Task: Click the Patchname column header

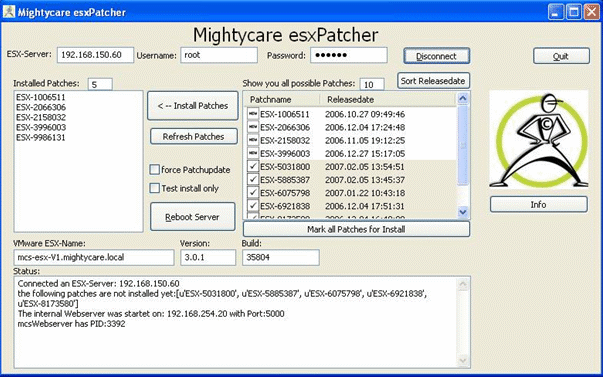Action: 282,99
